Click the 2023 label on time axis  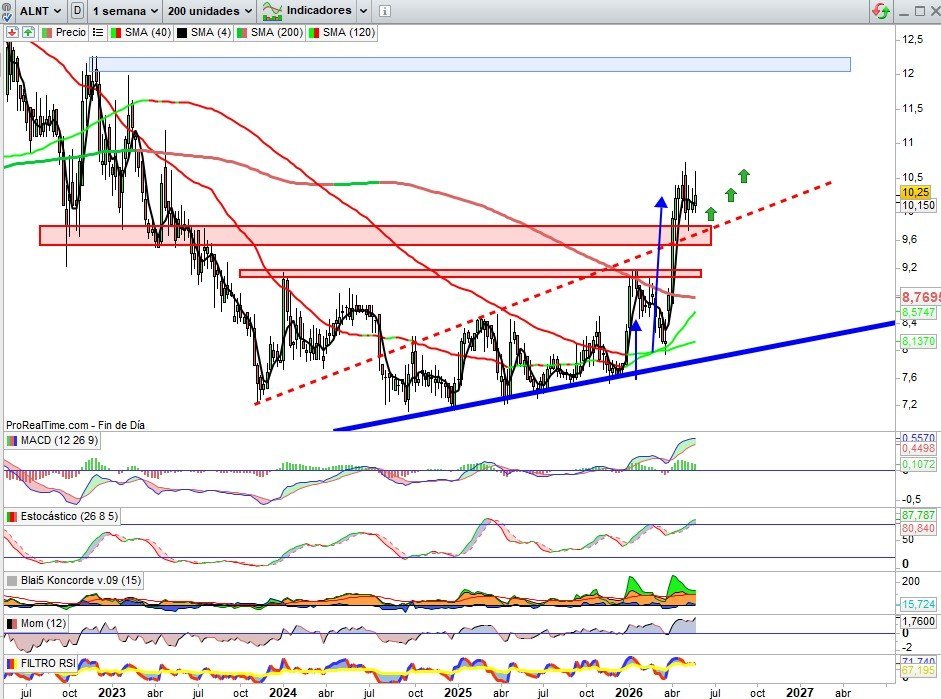(112, 692)
